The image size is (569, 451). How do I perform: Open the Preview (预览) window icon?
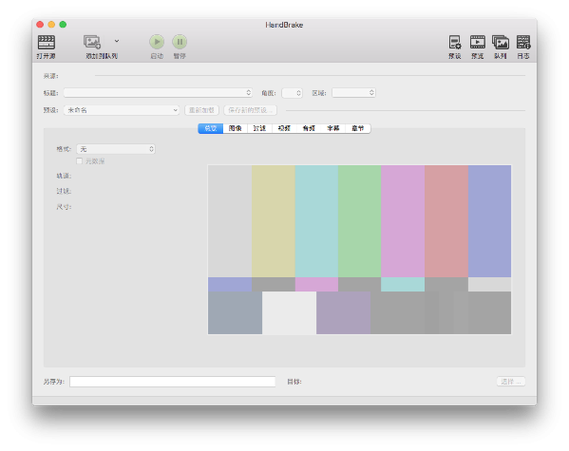click(x=478, y=42)
